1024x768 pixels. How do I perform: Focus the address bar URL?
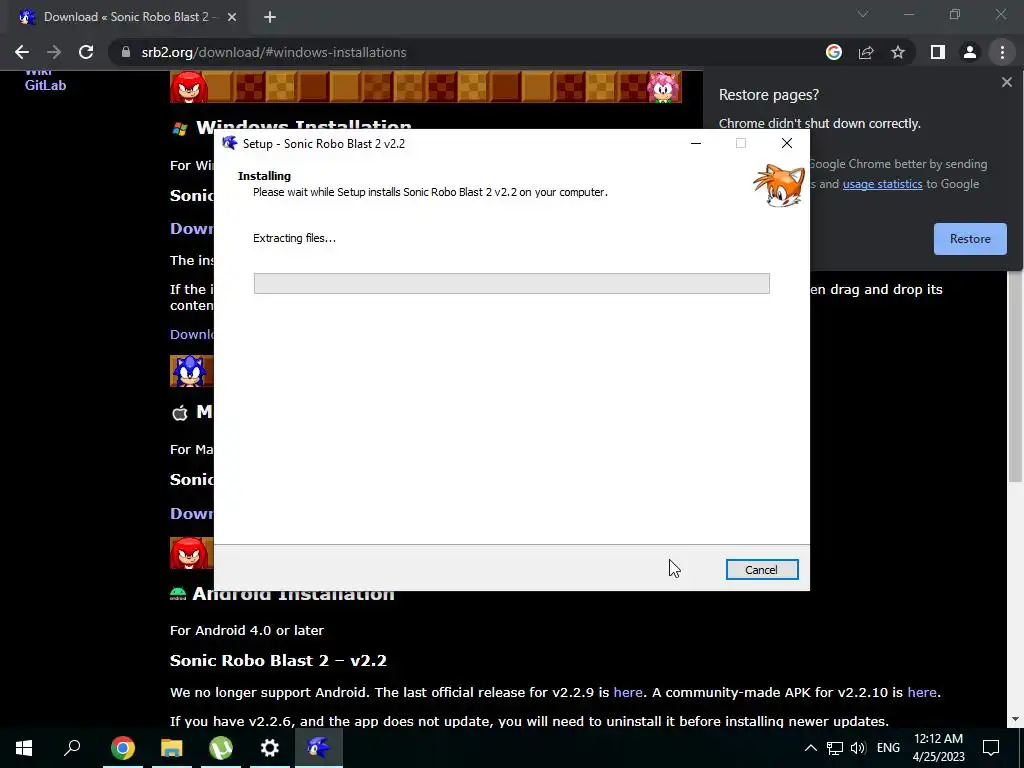274,52
